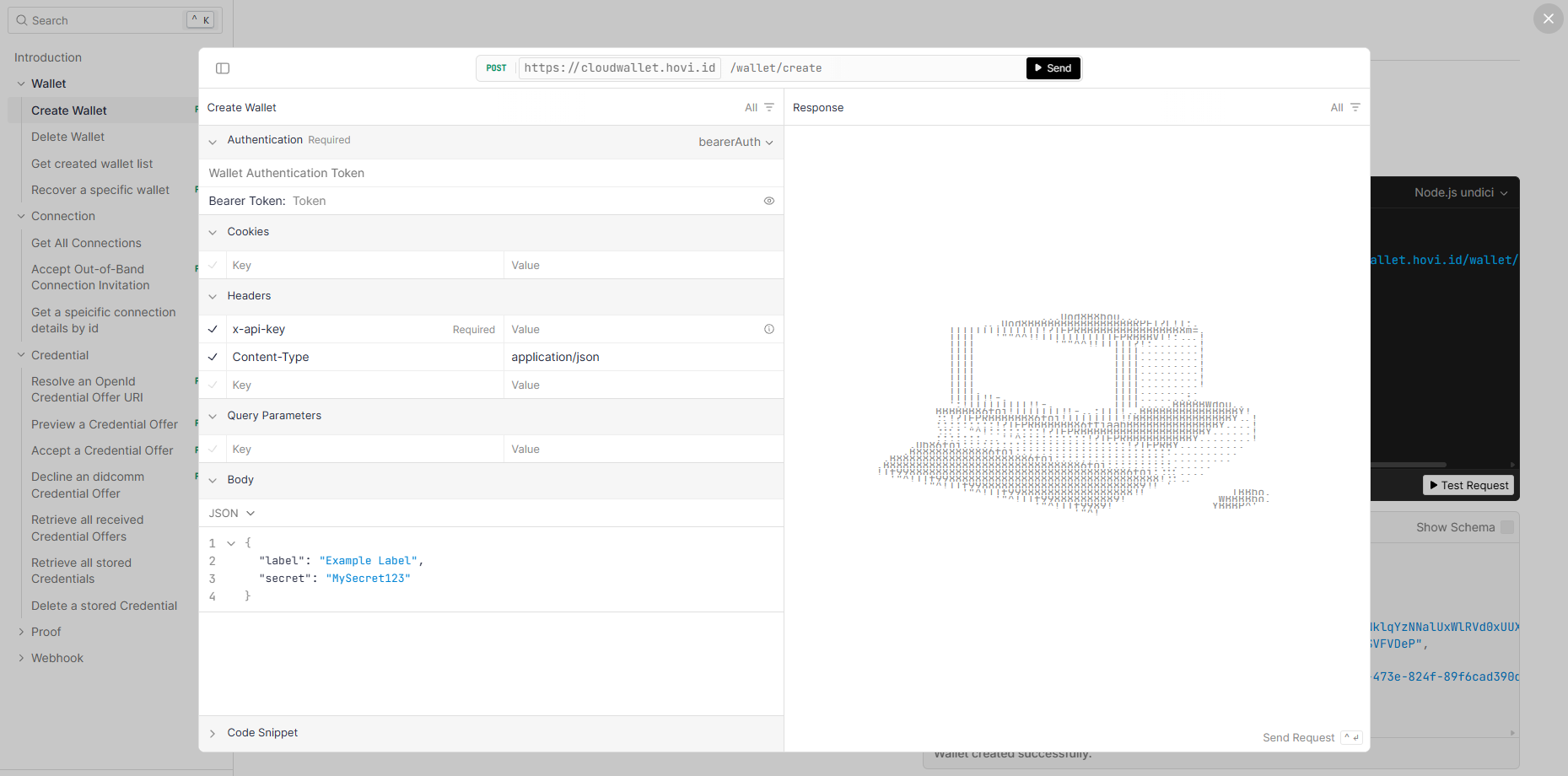
Task: Click the search box icon
Action: coord(22,20)
